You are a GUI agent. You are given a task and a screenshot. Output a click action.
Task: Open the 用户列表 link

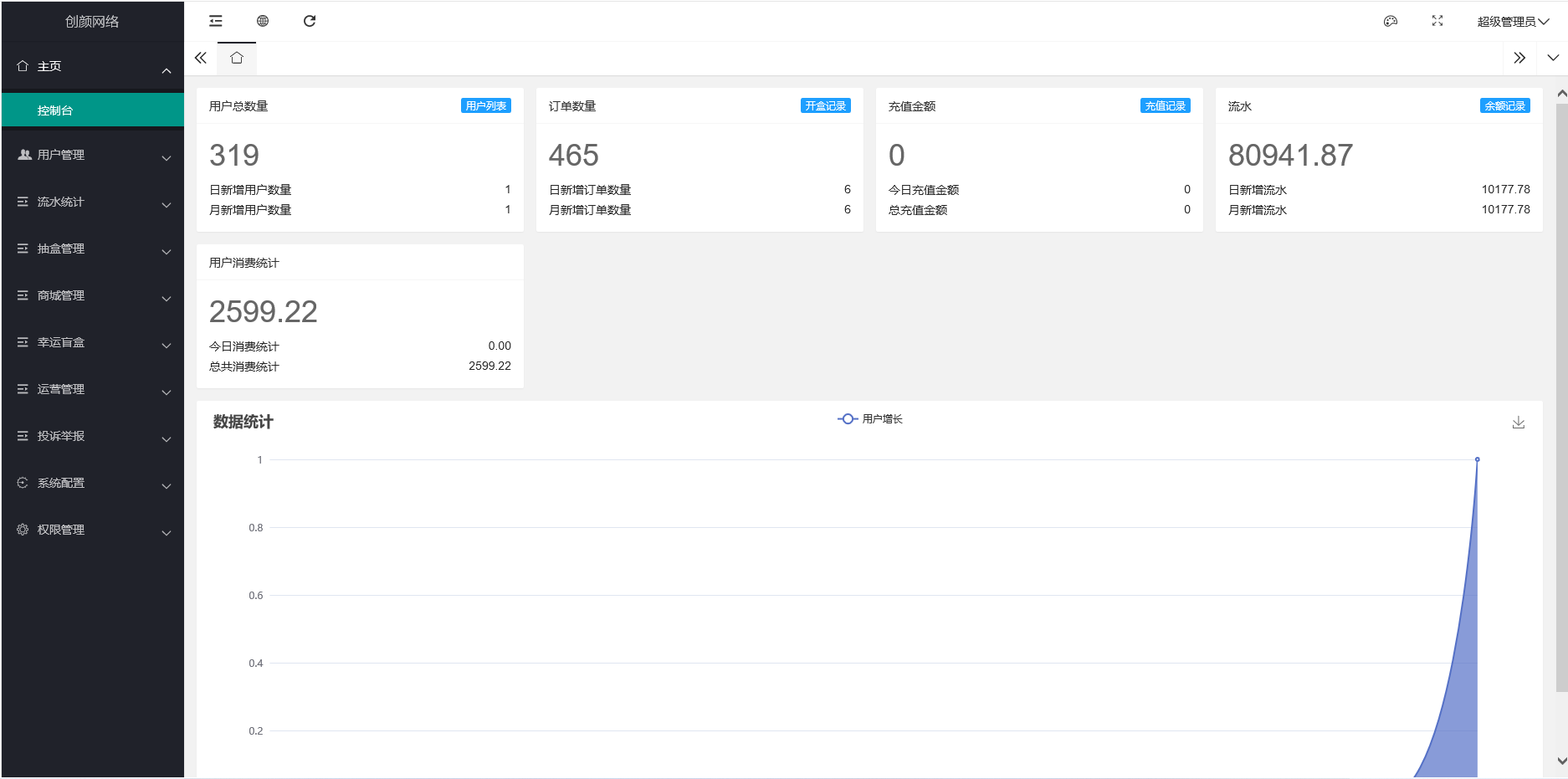tap(485, 106)
